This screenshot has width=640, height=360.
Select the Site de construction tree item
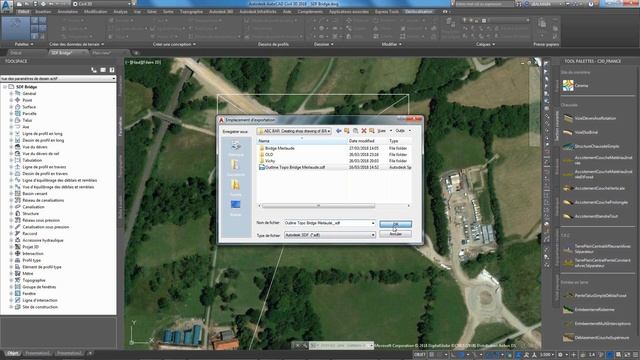click(40, 307)
